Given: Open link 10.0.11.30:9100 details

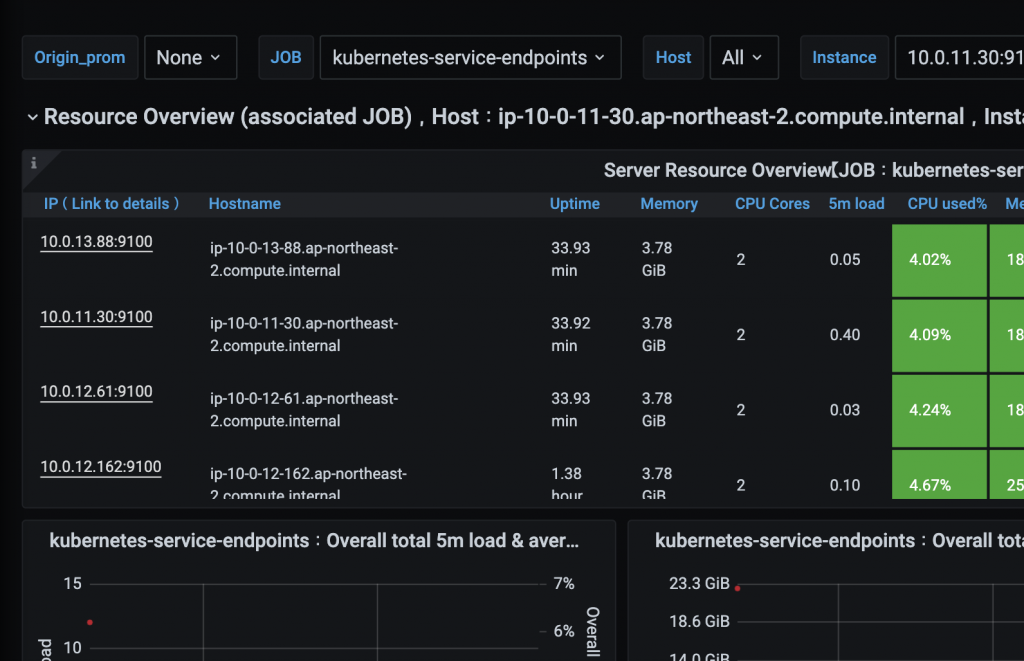Looking at the screenshot, I should (x=96, y=317).
